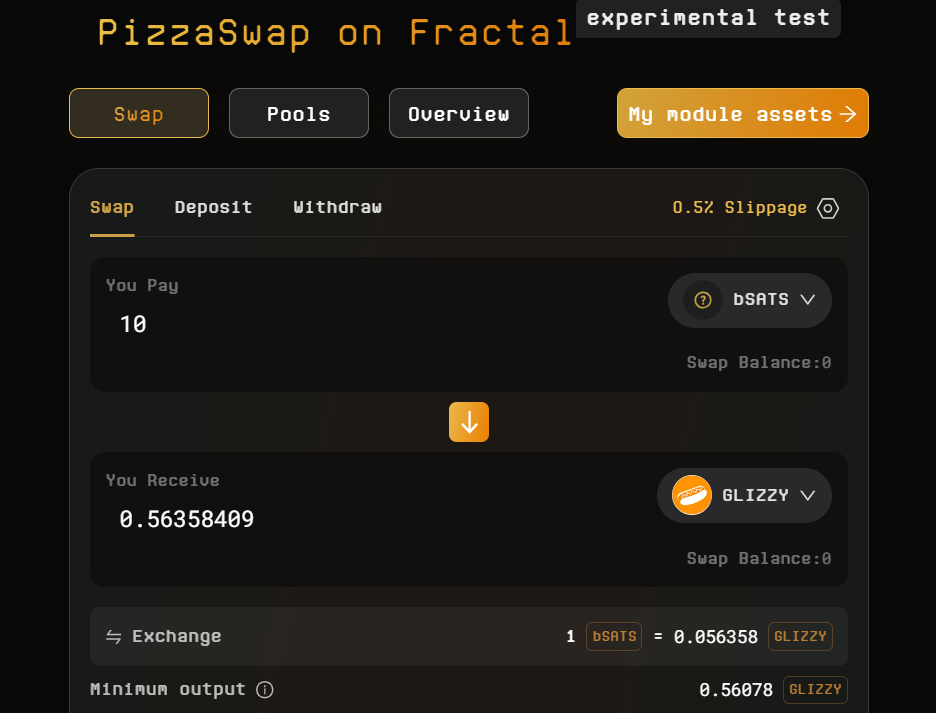Click the Exchange rate swap arrows icon

click(113, 637)
